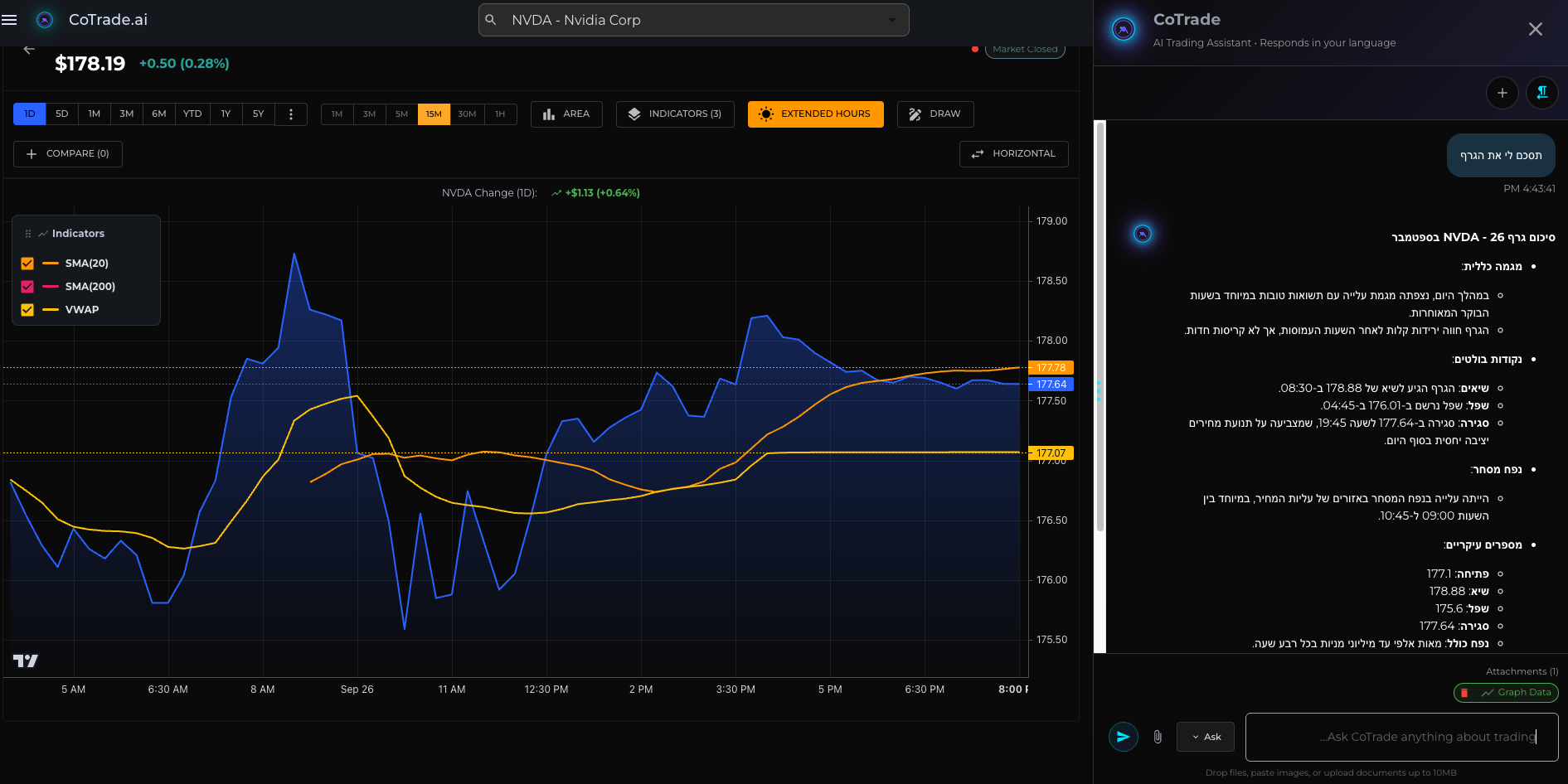
Task: Choose the 1-minute interval
Action: [337, 114]
